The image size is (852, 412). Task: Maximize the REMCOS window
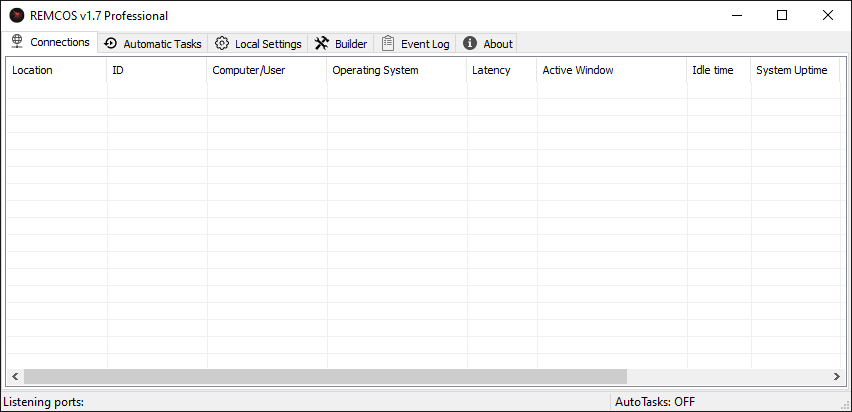tap(782, 15)
